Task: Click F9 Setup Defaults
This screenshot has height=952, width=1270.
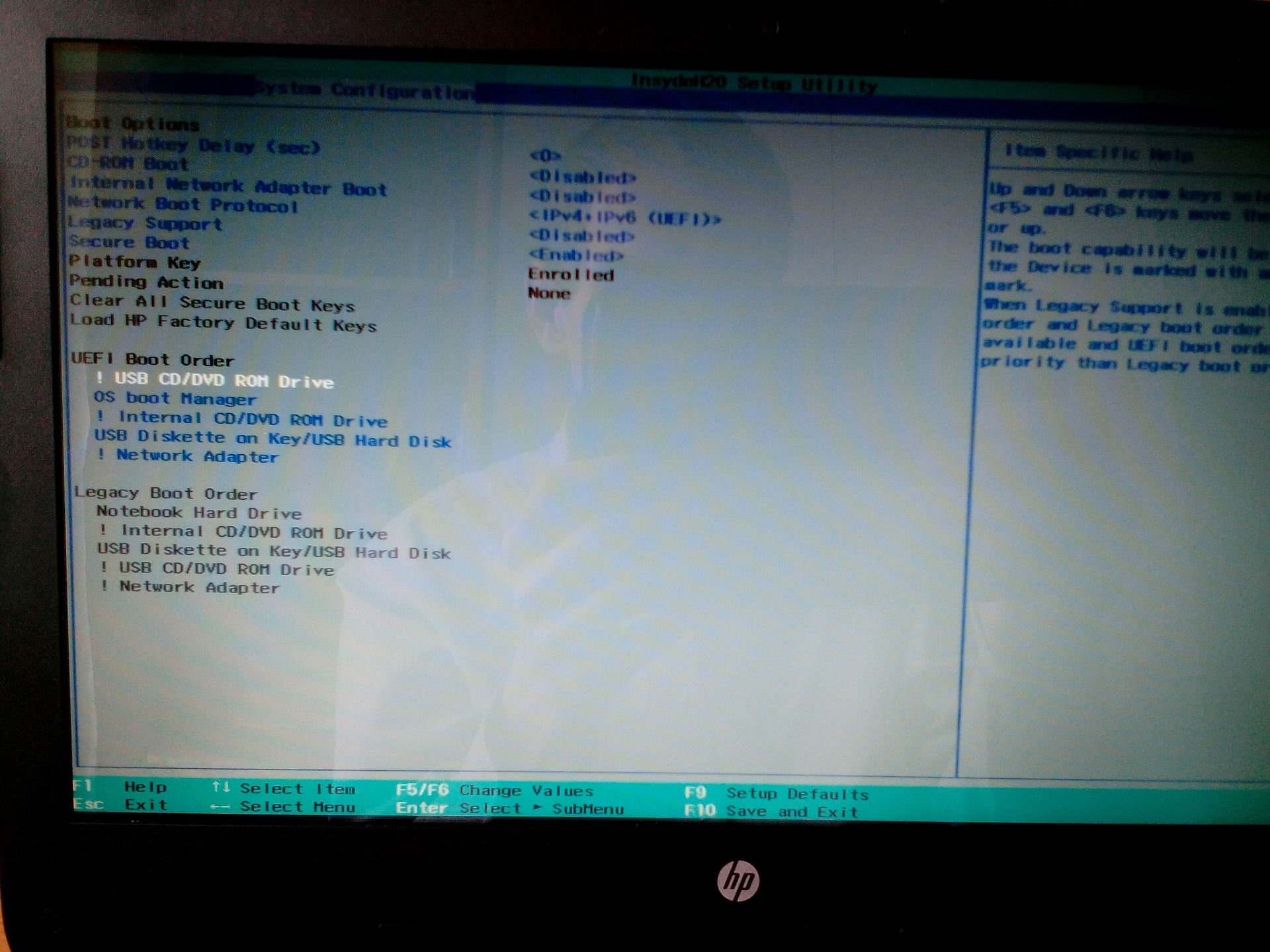Action: pyautogui.click(x=777, y=793)
